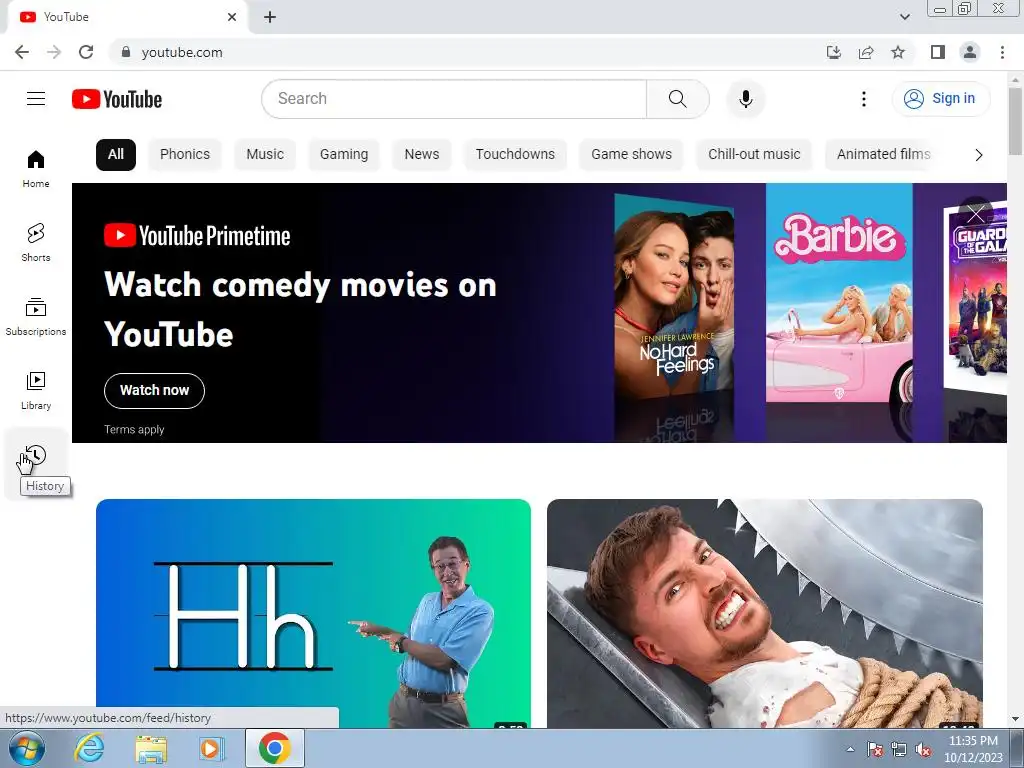Open Chrome profile avatar

[970, 52]
